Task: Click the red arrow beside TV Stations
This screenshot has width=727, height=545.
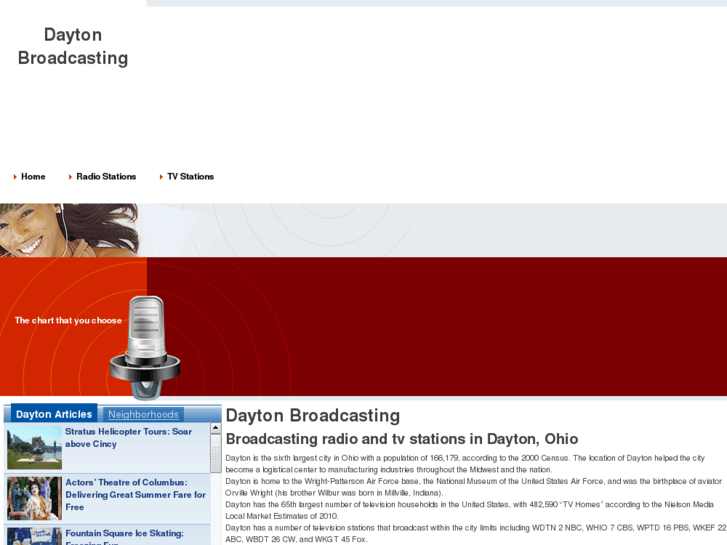Action: [x=161, y=177]
